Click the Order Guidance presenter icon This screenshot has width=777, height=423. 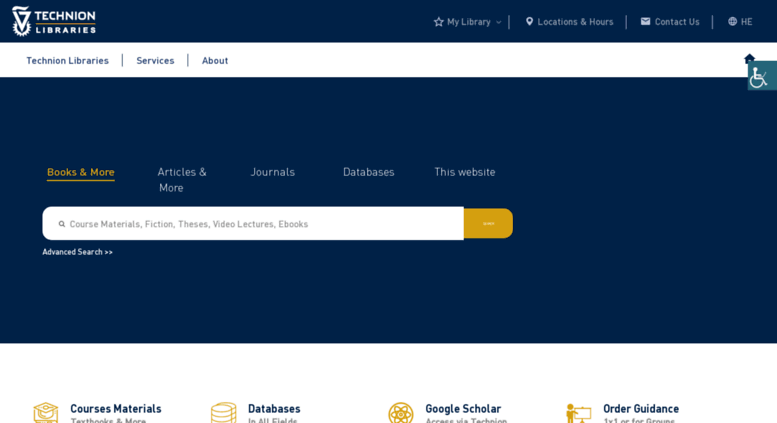579,413
